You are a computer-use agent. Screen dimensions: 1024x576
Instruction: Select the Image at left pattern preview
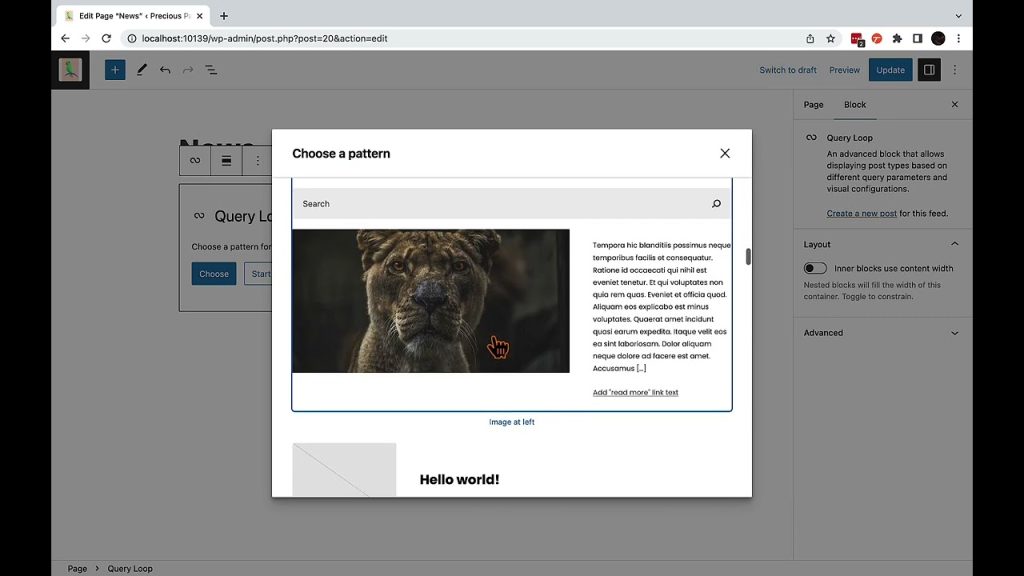(x=511, y=310)
